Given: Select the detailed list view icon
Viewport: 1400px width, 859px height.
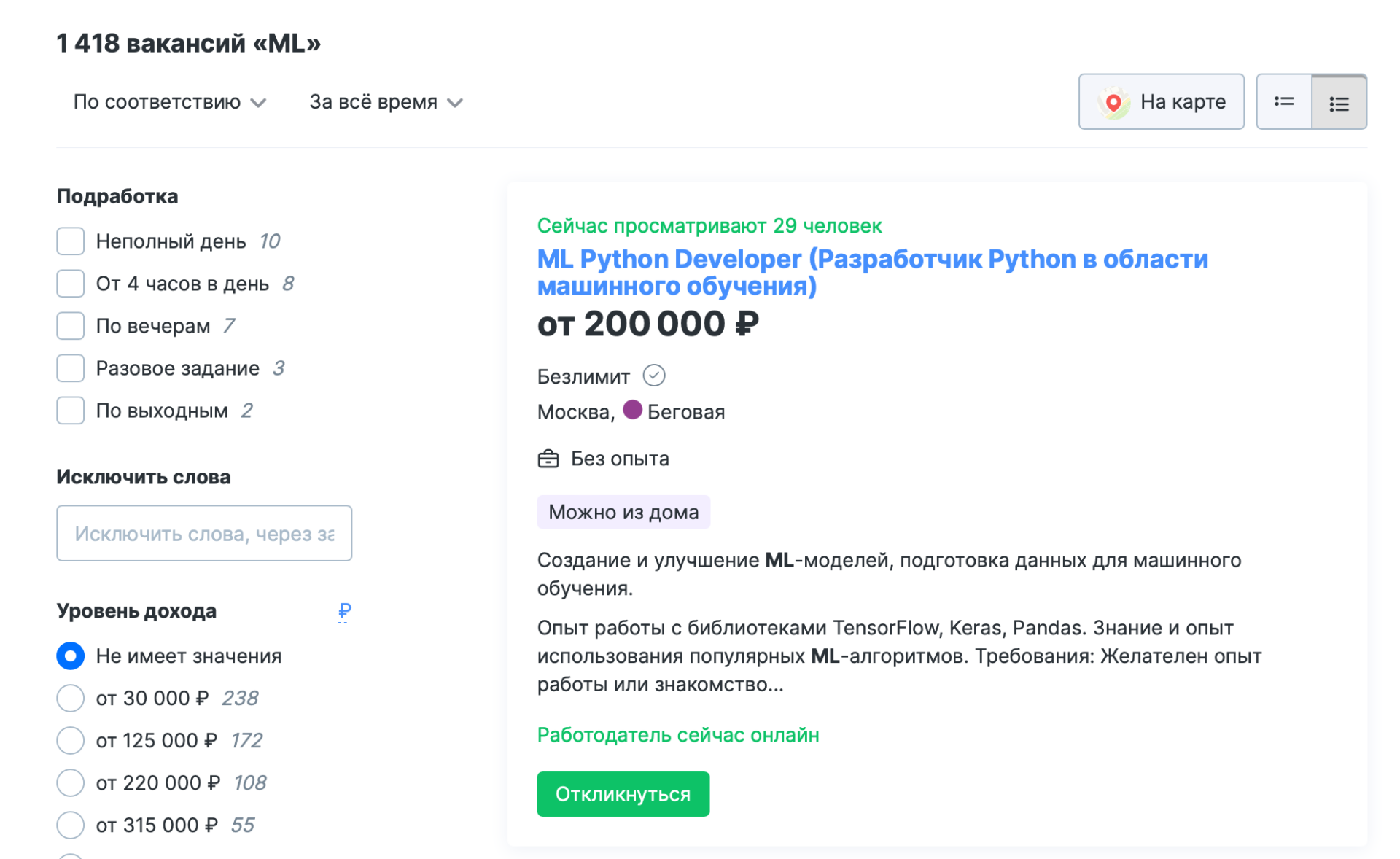Looking at the screenshot, I should 1339,101.
